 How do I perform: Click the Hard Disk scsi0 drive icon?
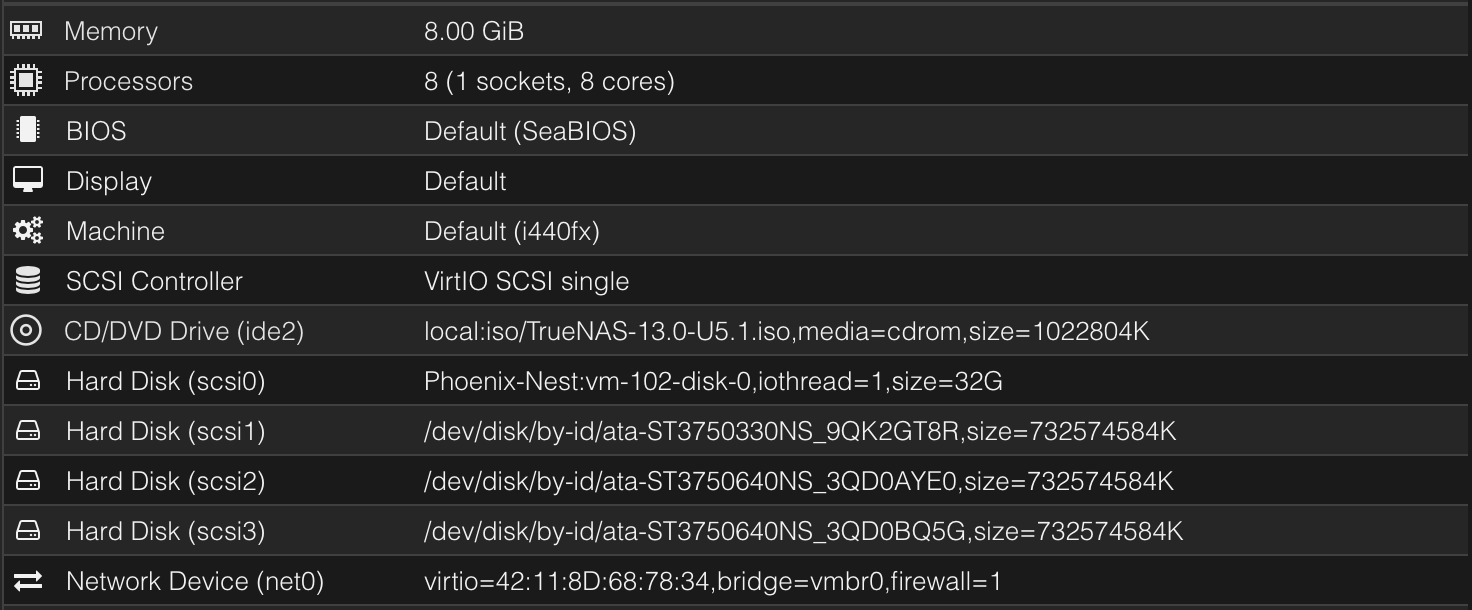(x=26, y=380)
